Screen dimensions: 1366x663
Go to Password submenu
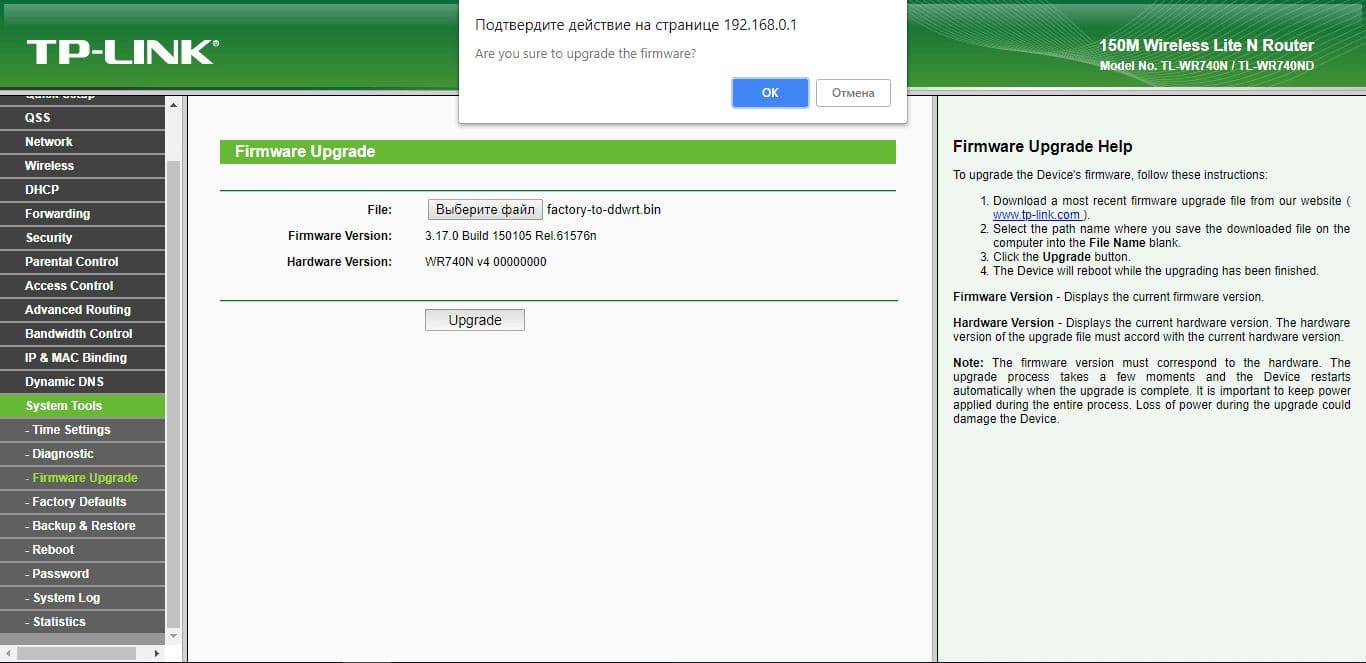(82, 574)
